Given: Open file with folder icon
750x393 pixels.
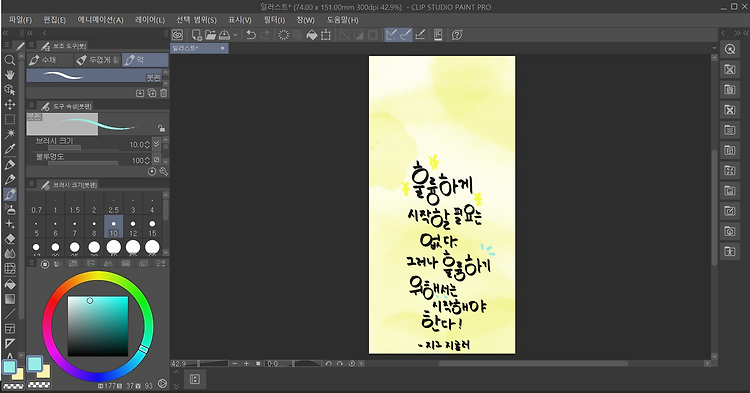Looking at the screenshot, I should click(210, 35).
